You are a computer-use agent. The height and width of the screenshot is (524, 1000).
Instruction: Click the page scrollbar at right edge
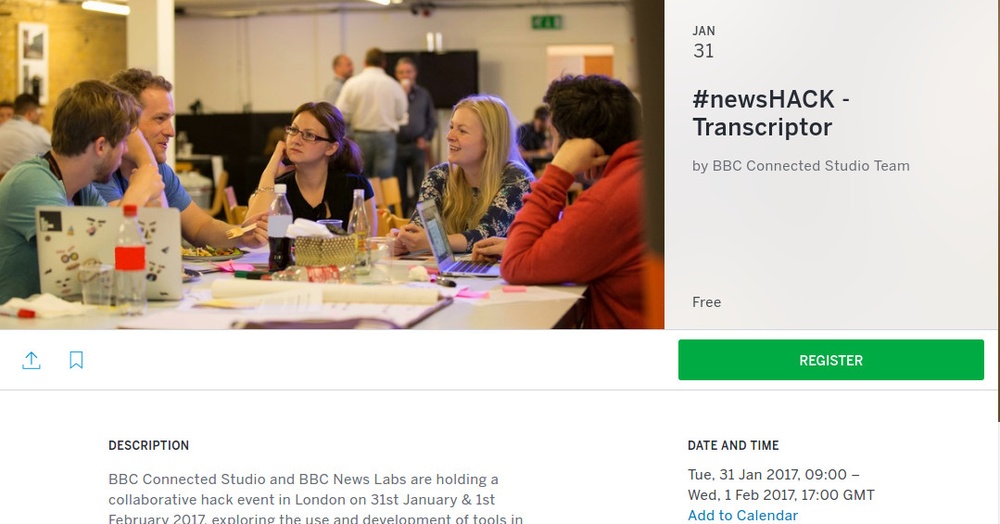point(998,210)
